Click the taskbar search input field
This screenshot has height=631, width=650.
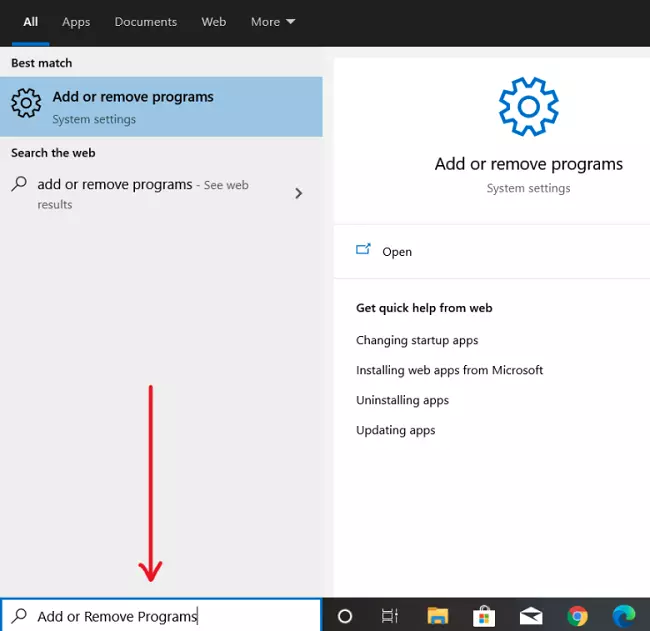[x=161, y=615]
